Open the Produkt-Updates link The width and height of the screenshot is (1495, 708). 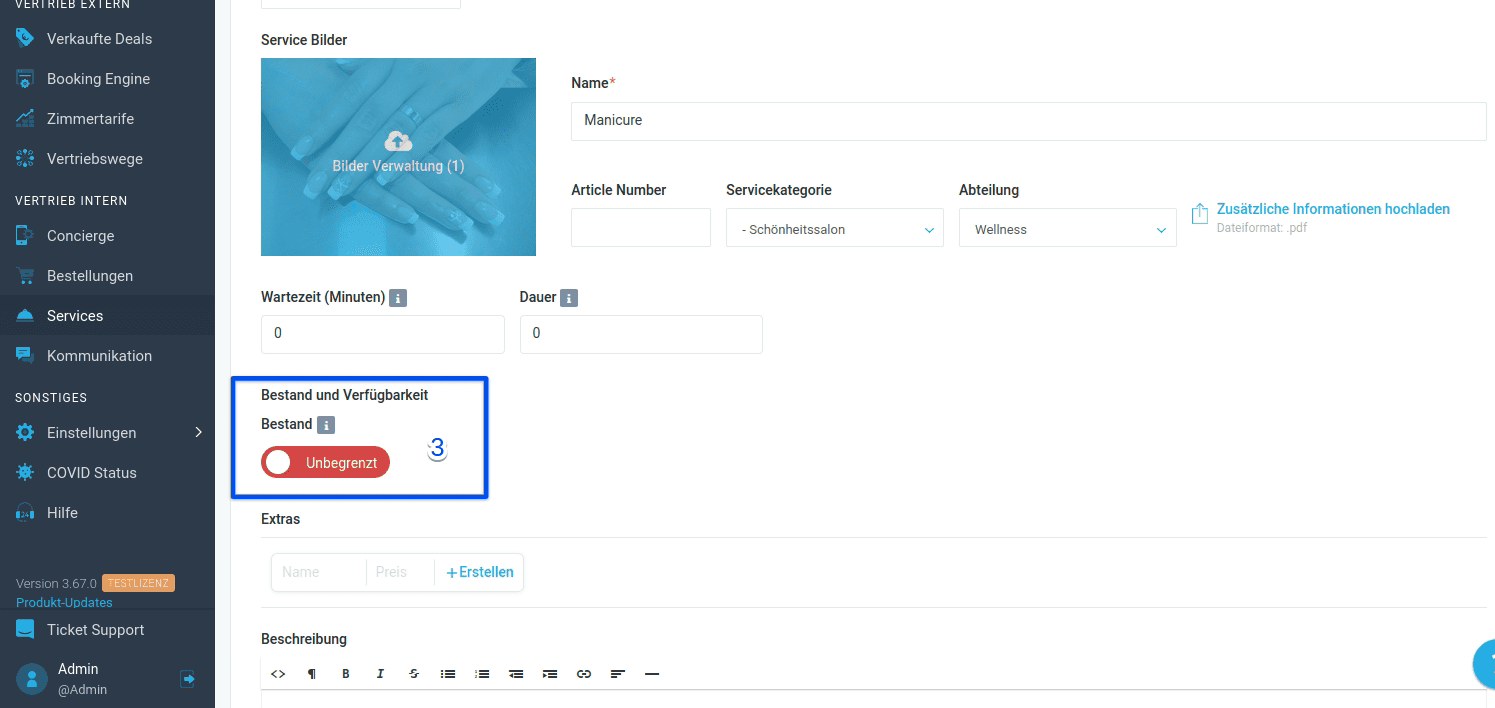tap(64, 602)
